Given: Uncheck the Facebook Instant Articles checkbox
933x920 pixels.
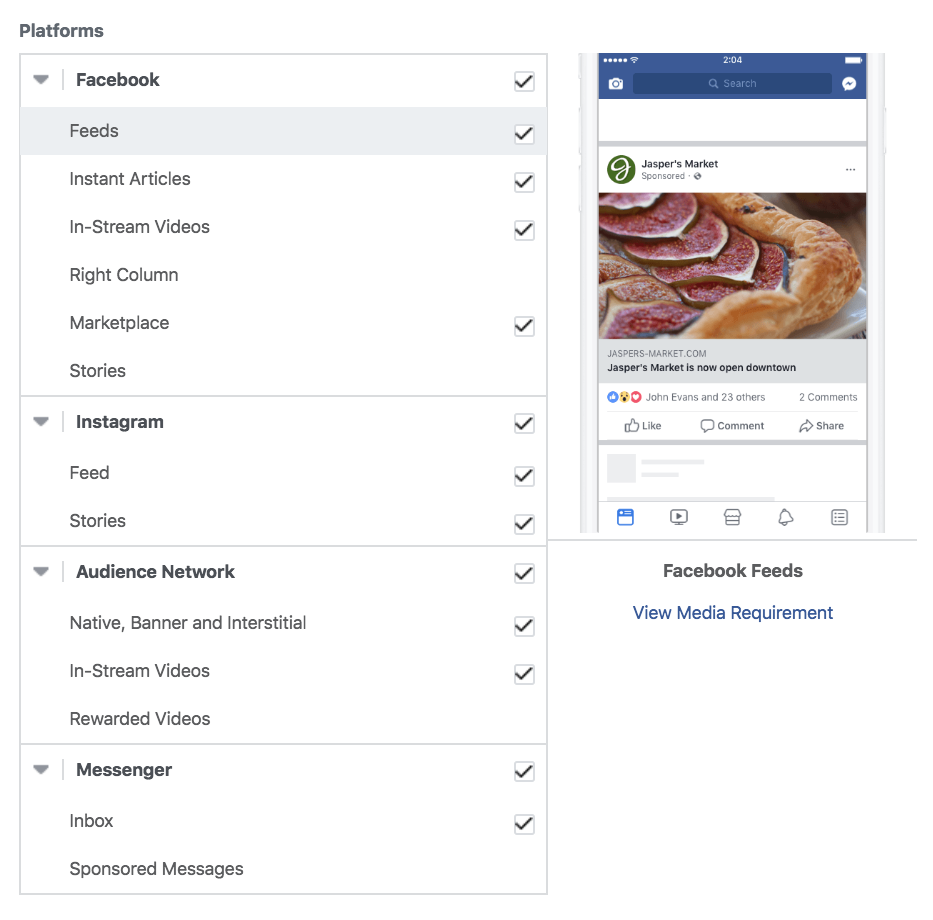Looking at the screenshot, I should coord(524,182).
